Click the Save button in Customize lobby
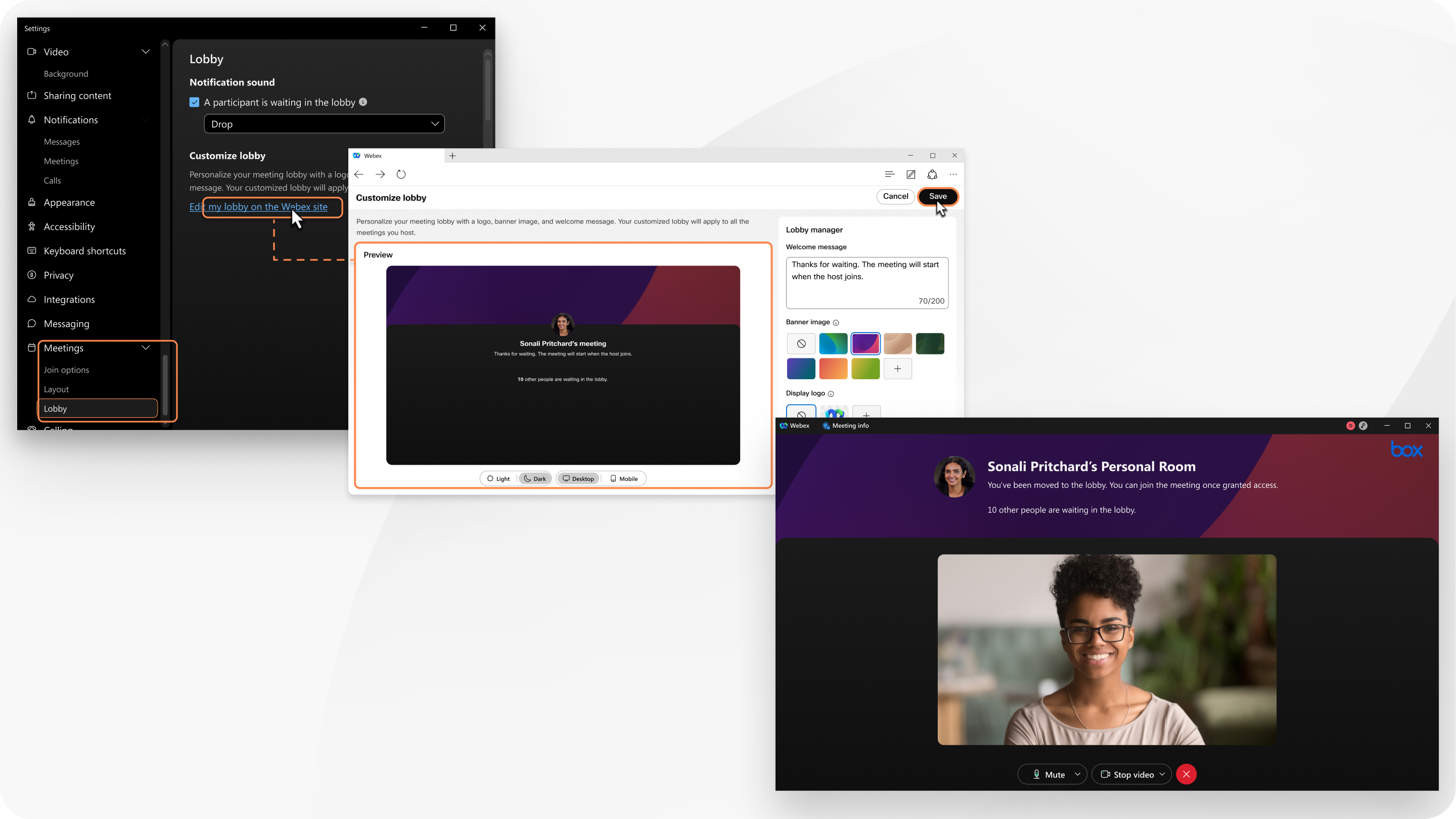Image resolution: width=1456 pixels, height=819 pixels. point(937,196)
